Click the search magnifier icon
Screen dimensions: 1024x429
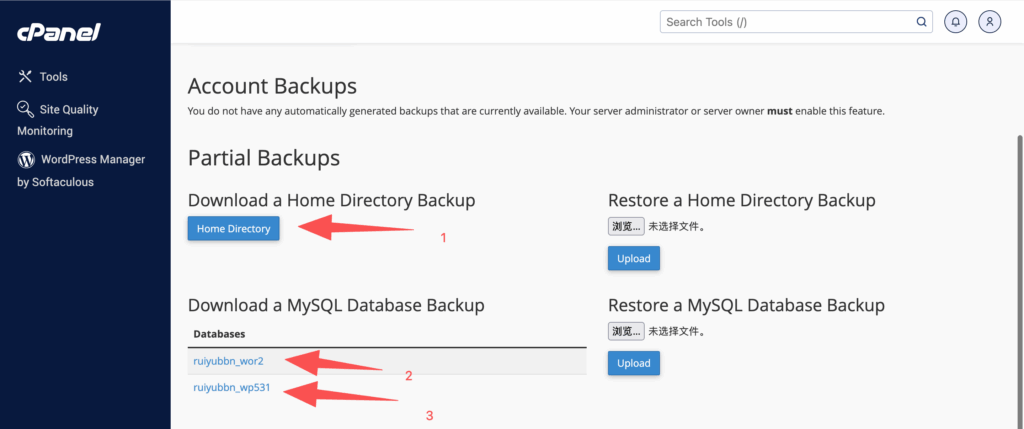pyautogui.click(x=922, y=21)
